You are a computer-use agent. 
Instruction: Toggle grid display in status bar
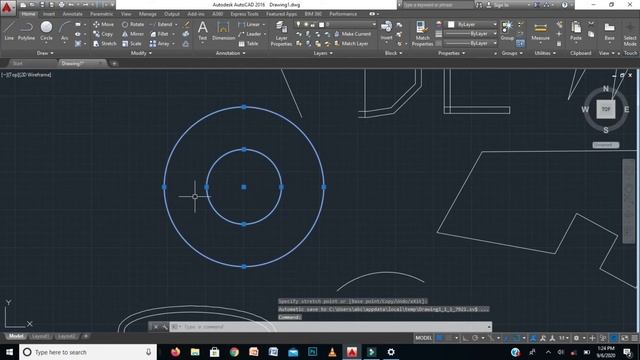[x=440, y=338]
